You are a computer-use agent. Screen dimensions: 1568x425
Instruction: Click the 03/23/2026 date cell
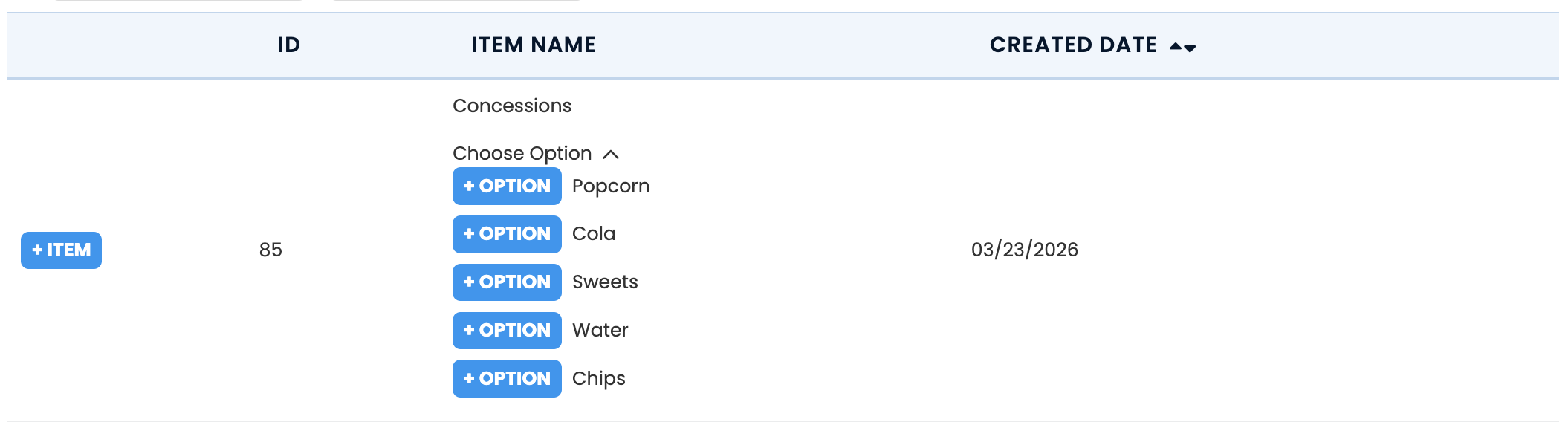pos(1024,250)
